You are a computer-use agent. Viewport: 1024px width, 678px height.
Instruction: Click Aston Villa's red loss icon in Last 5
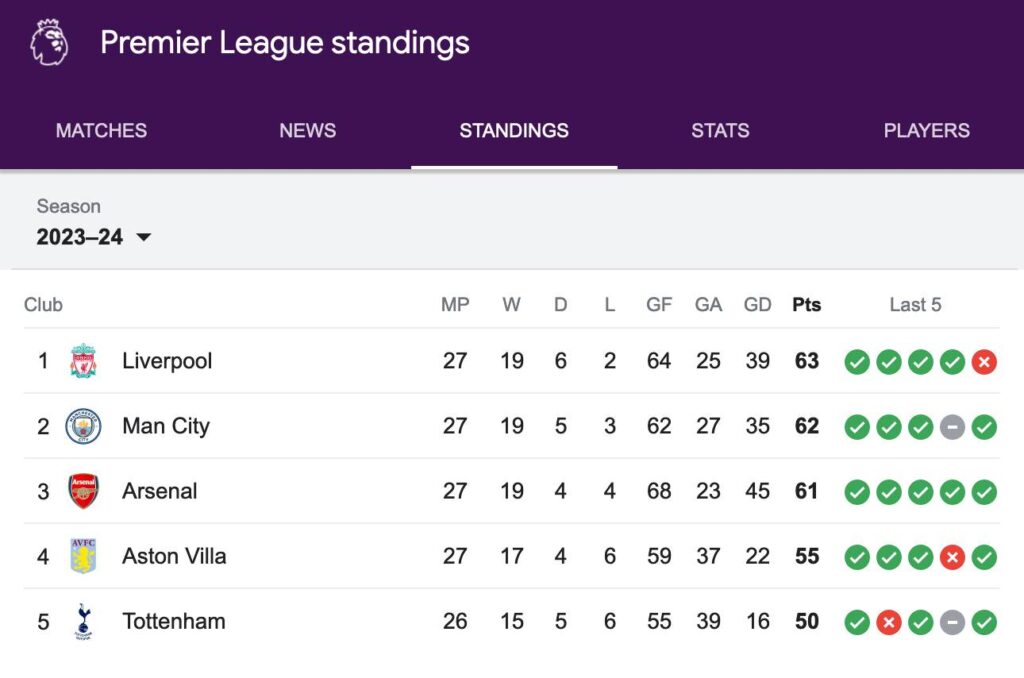pos(952,557)
